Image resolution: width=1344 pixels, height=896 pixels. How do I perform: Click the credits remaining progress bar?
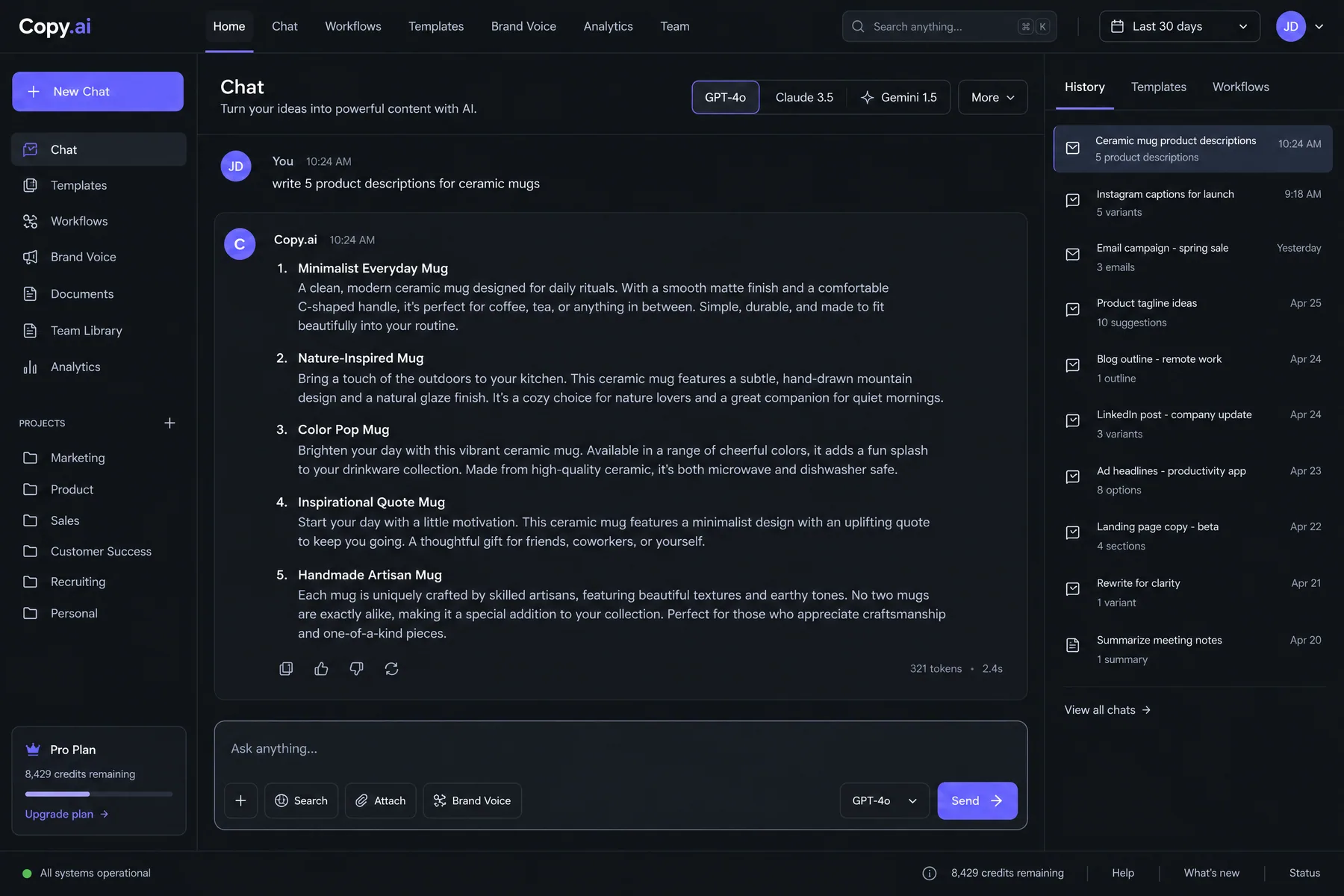click(99, 794)
